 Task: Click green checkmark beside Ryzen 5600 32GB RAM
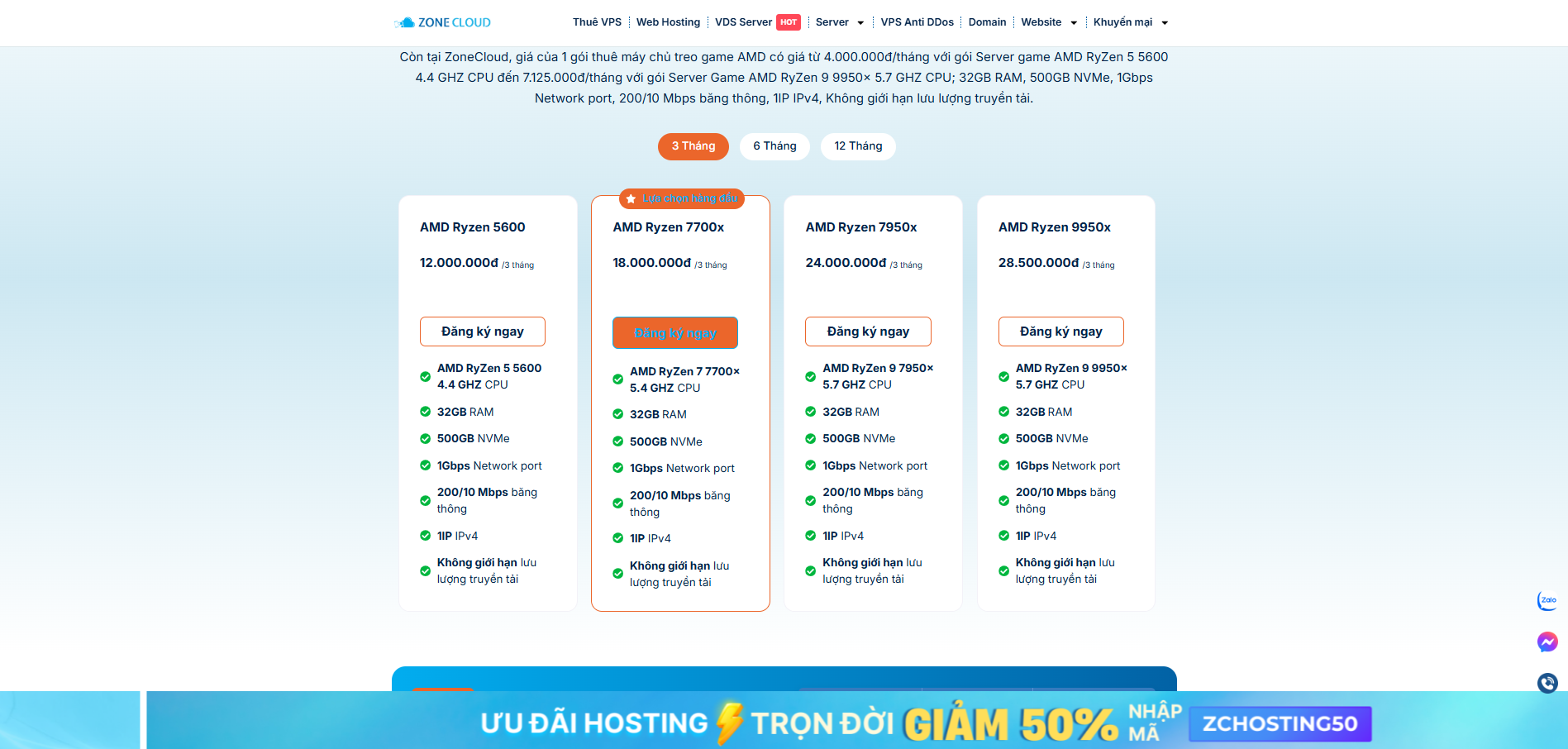425,412
